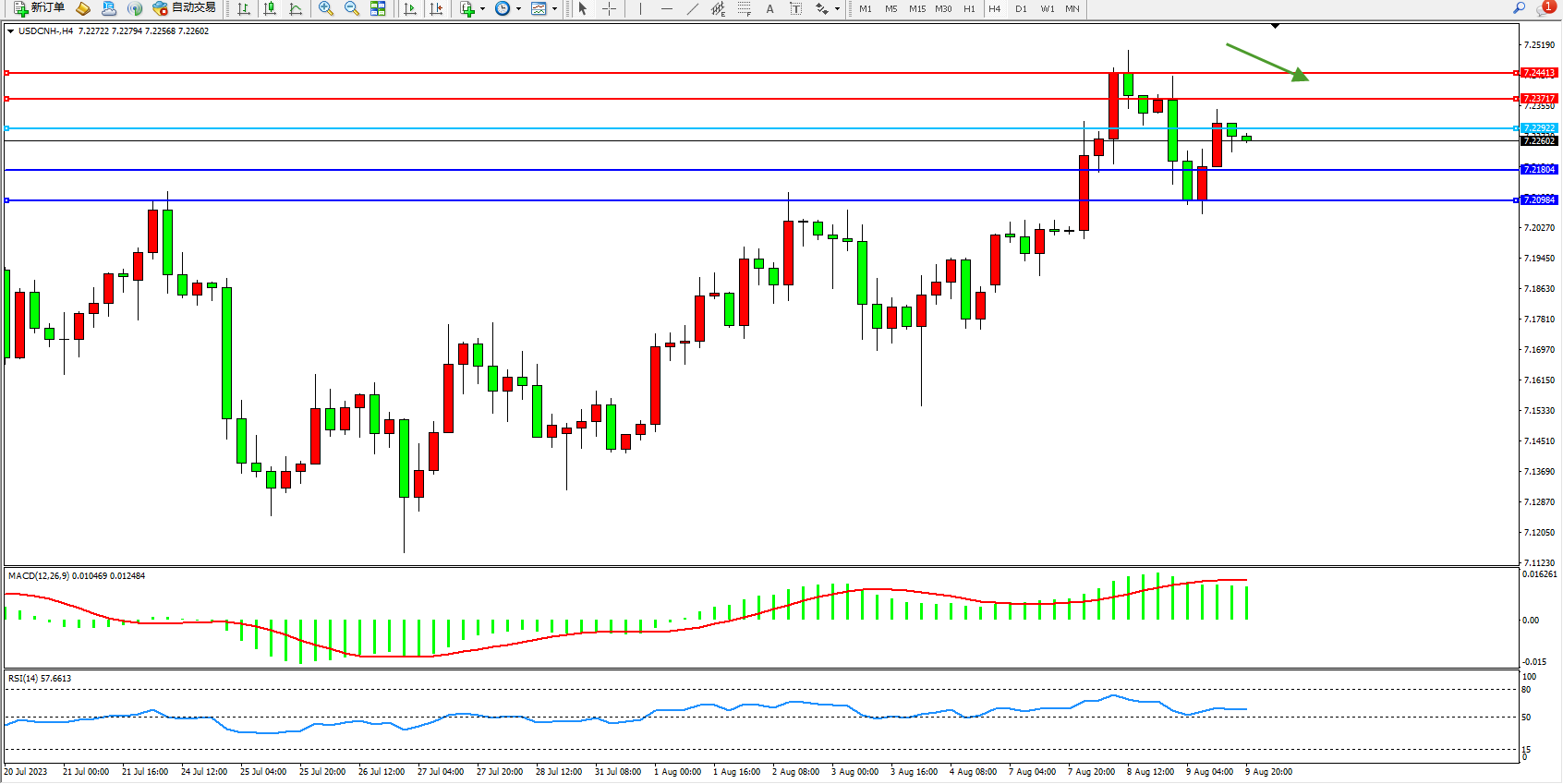The height and width of the screenshot is (784, 1563).
Task: Zoom in on the chart
Action: 326,8
